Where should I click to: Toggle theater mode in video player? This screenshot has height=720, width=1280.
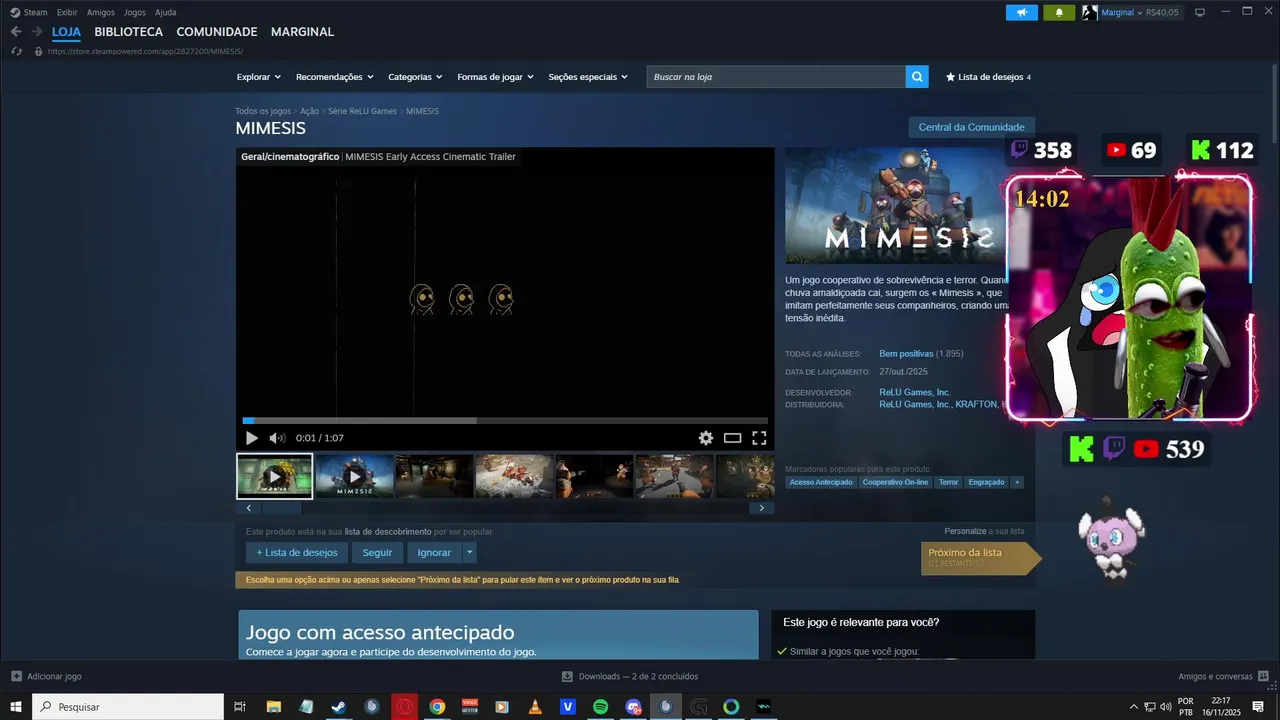(732, 438)
